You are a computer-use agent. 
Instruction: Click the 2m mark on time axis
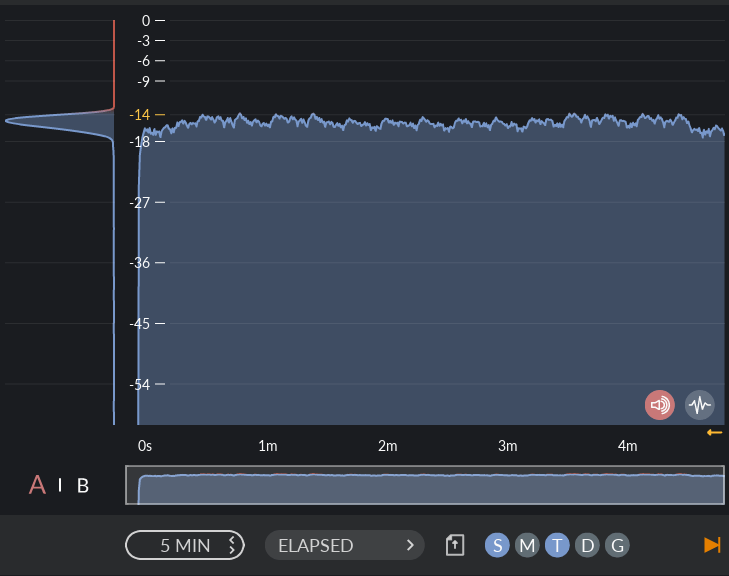click(x=387, y=446)
